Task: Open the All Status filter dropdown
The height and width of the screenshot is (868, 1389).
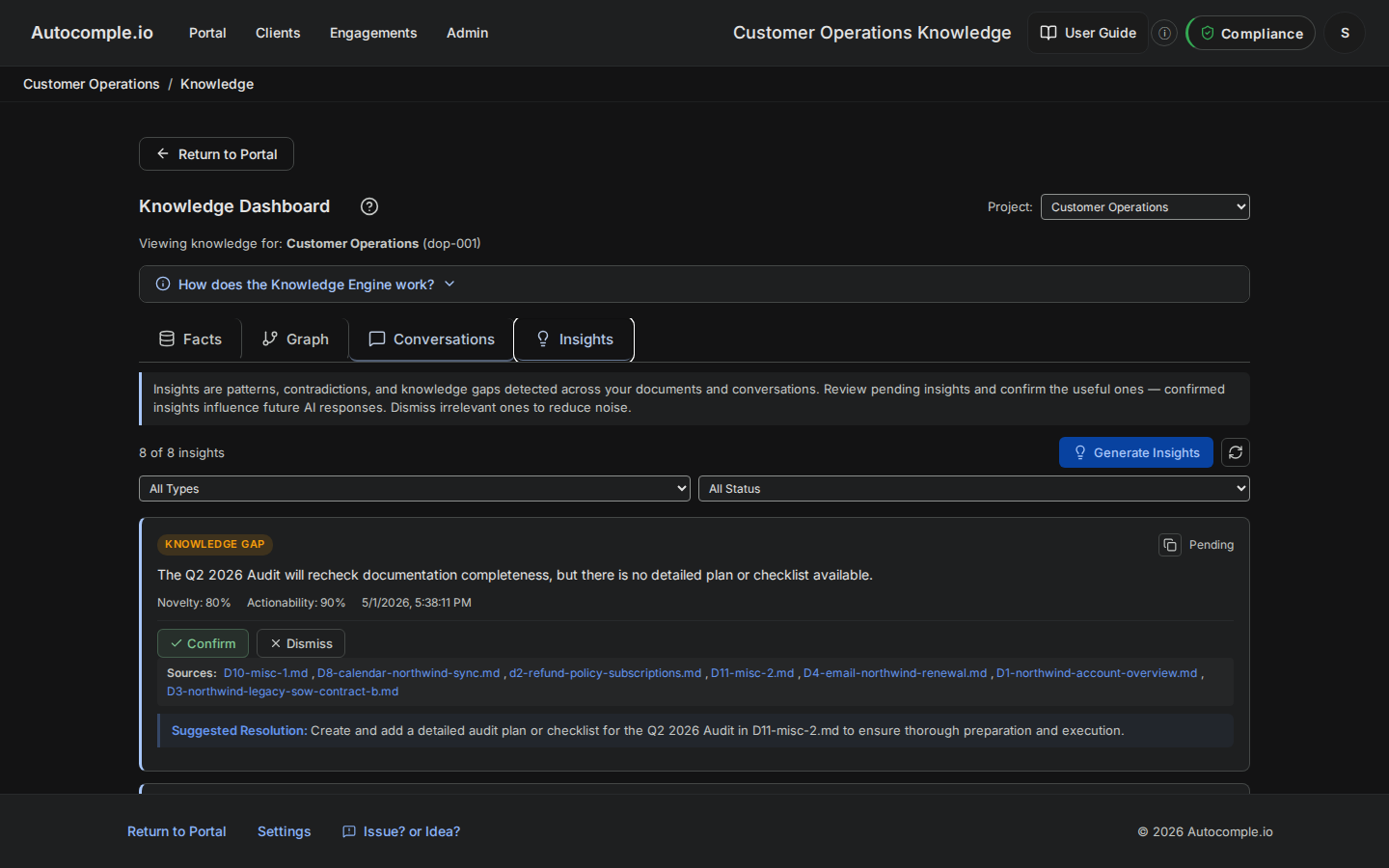Action: click(x=974, y=489)
